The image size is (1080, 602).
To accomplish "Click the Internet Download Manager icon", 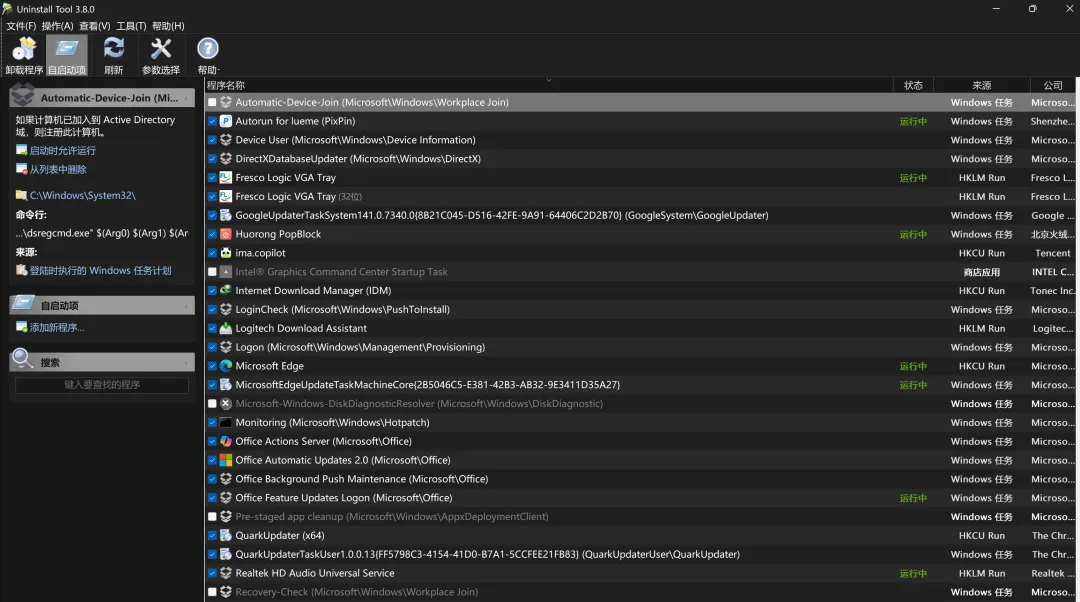I will (x=225, y=291).
